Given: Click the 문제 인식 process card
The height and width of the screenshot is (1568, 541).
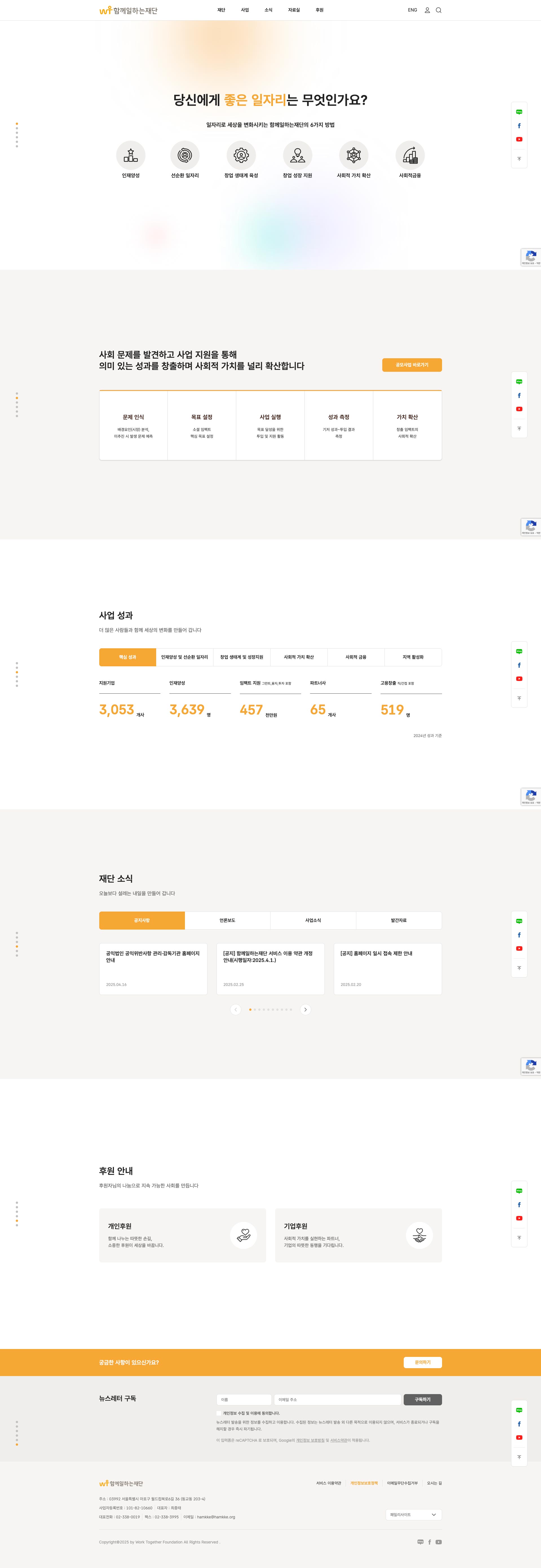Looking at the screenshot, I should point(133,426).
